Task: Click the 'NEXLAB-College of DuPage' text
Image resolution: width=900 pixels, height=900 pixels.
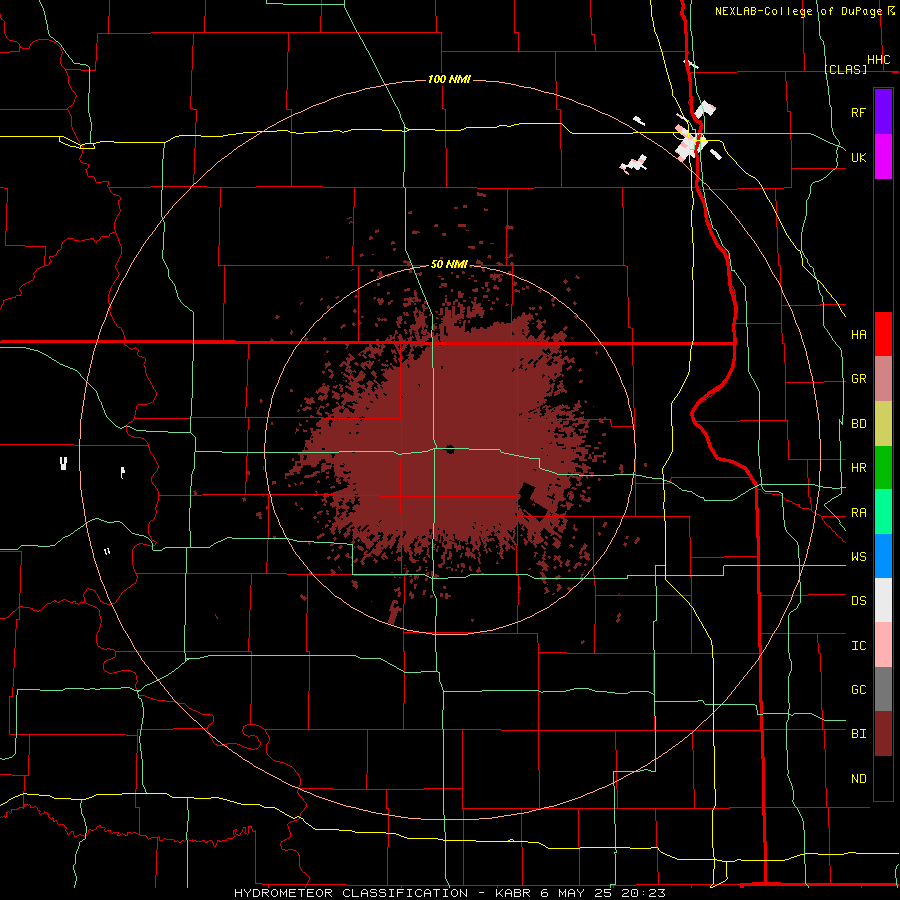Action: click(x=798, y=11)
